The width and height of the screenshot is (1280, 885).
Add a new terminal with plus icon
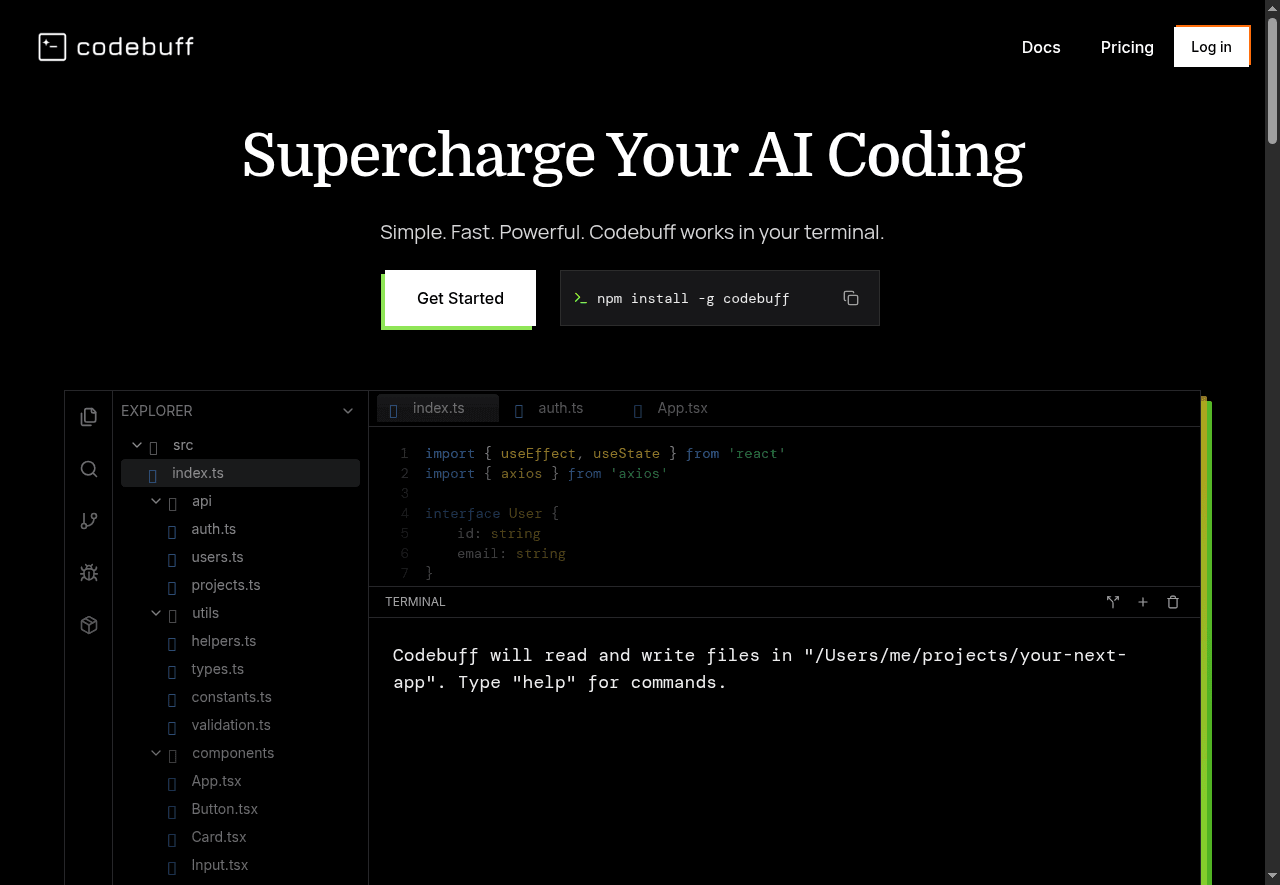tap(1143, 602)
